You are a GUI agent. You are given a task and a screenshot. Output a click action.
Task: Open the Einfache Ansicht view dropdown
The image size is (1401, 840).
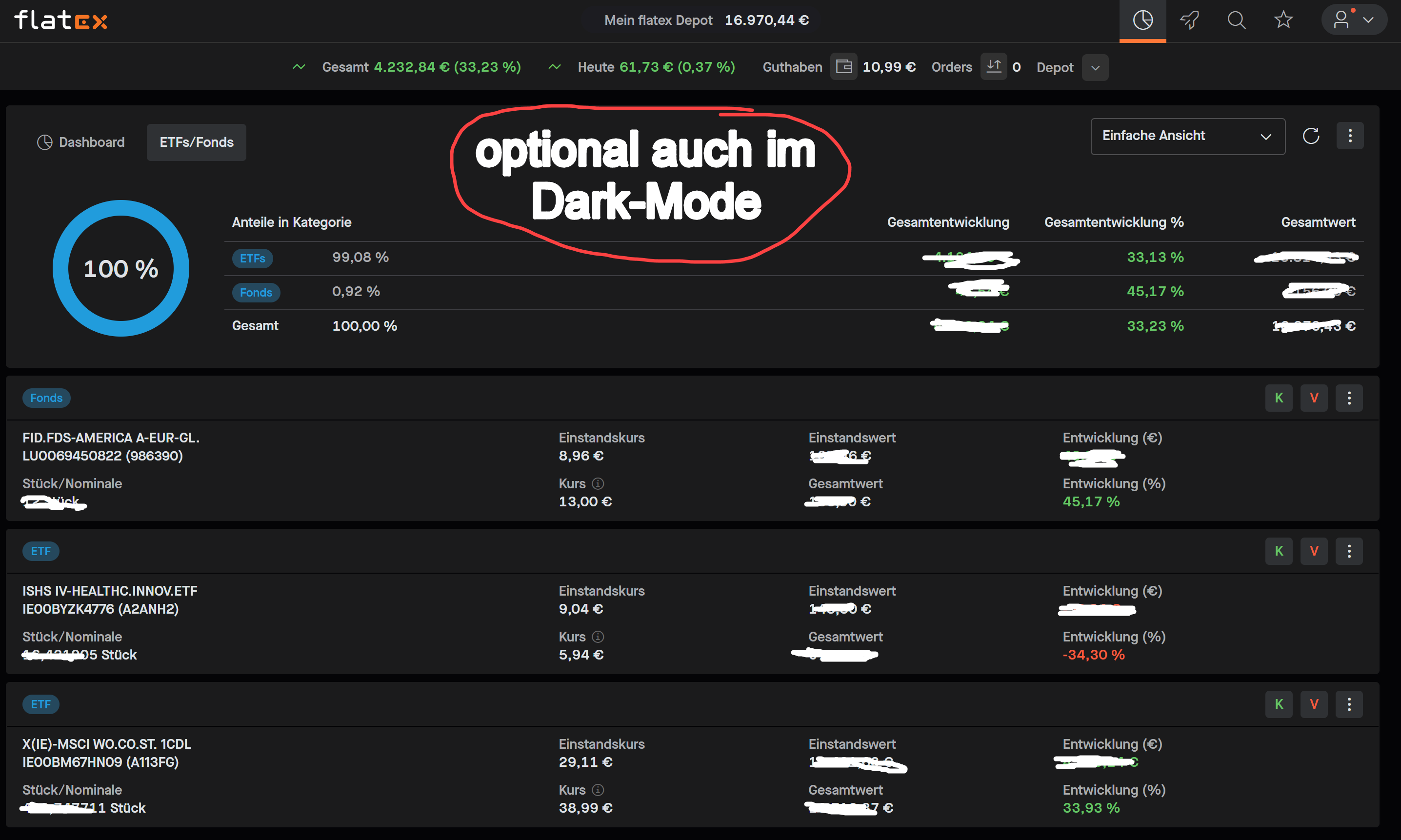point(1188,136)
